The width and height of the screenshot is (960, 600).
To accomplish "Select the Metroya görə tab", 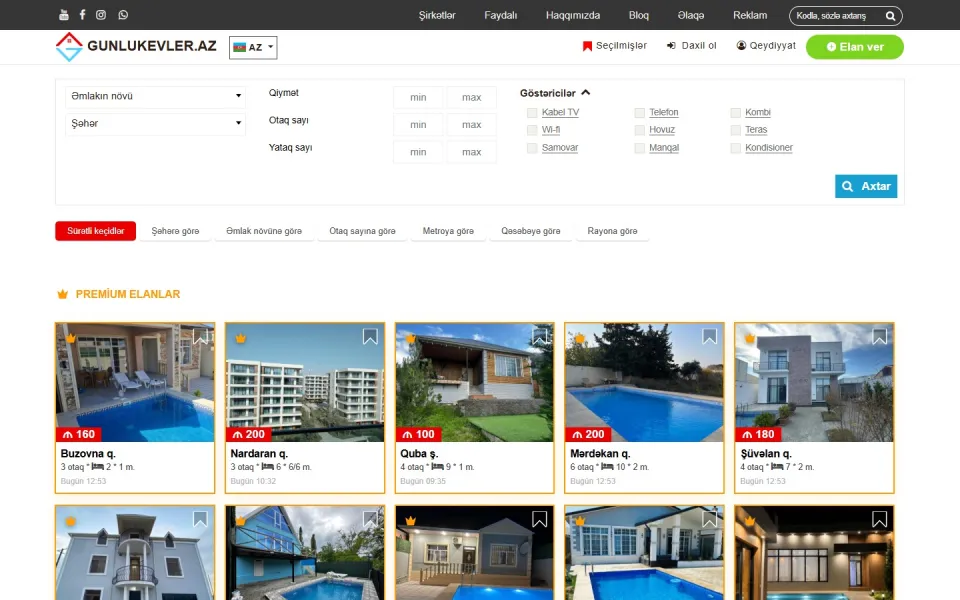I will (x=448, y=231).
